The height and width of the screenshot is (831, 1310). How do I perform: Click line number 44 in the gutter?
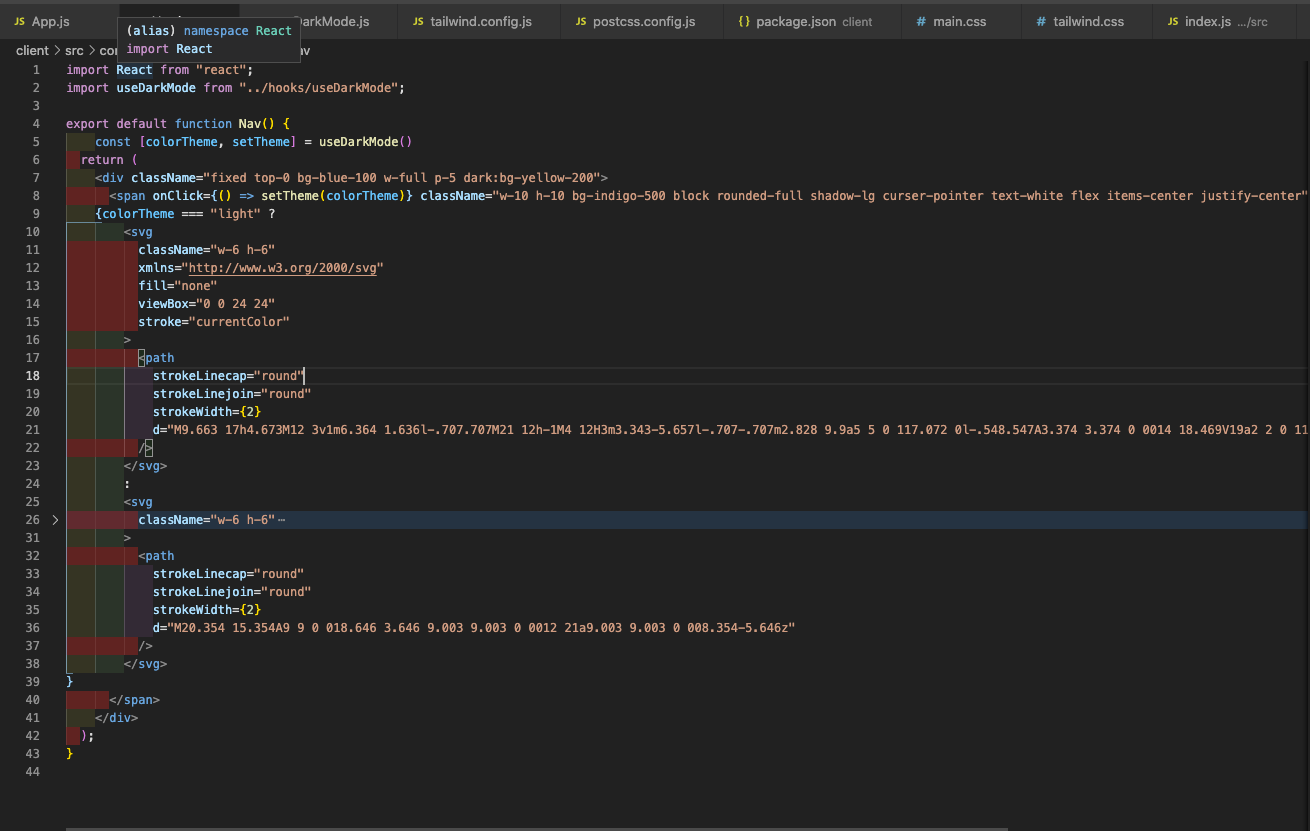click(x=33, y=772)
